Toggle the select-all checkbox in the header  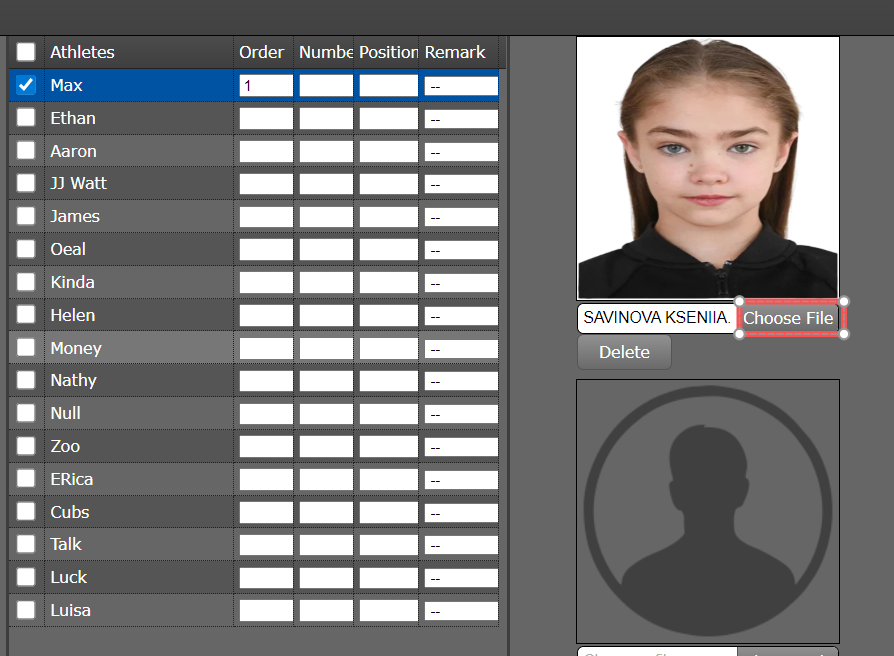pyautogui.click(x=26, y=52)
